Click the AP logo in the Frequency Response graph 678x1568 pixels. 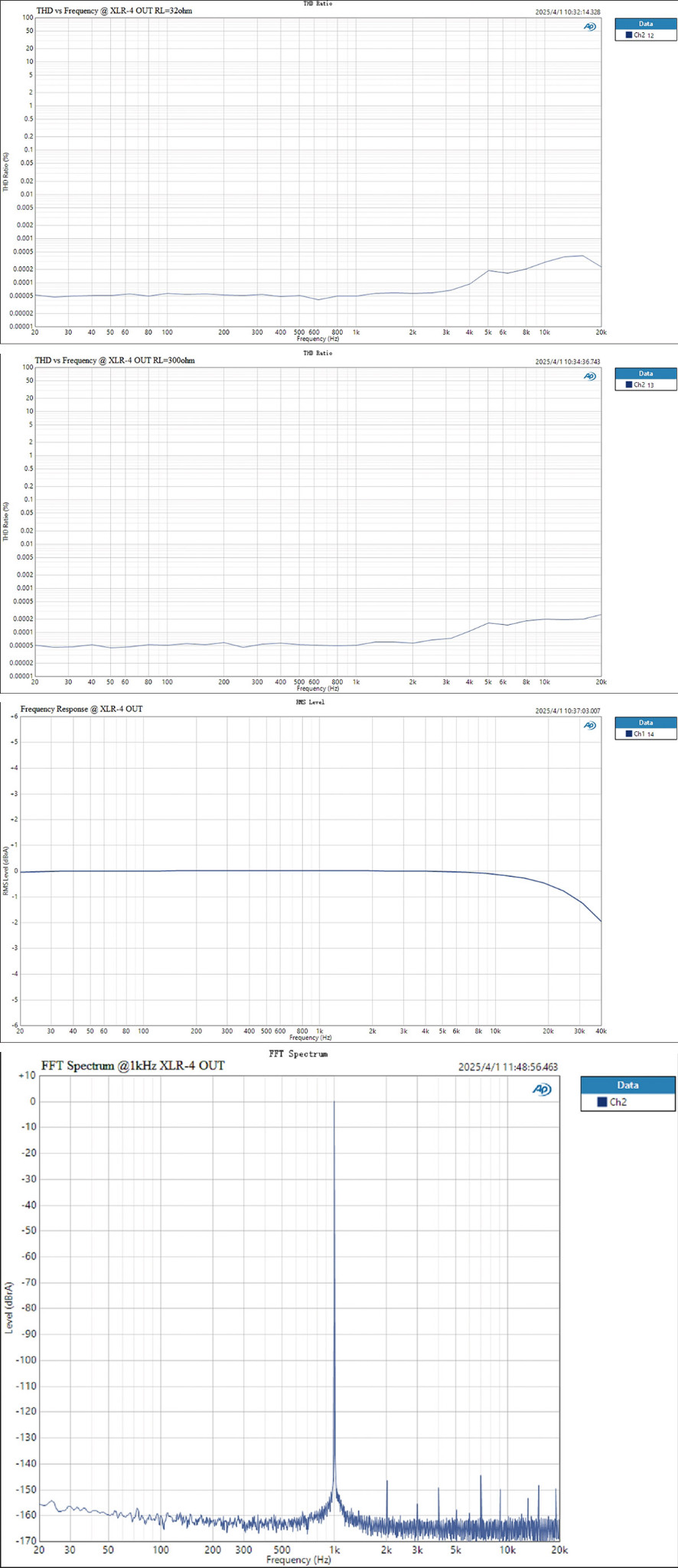click(589, 725)
